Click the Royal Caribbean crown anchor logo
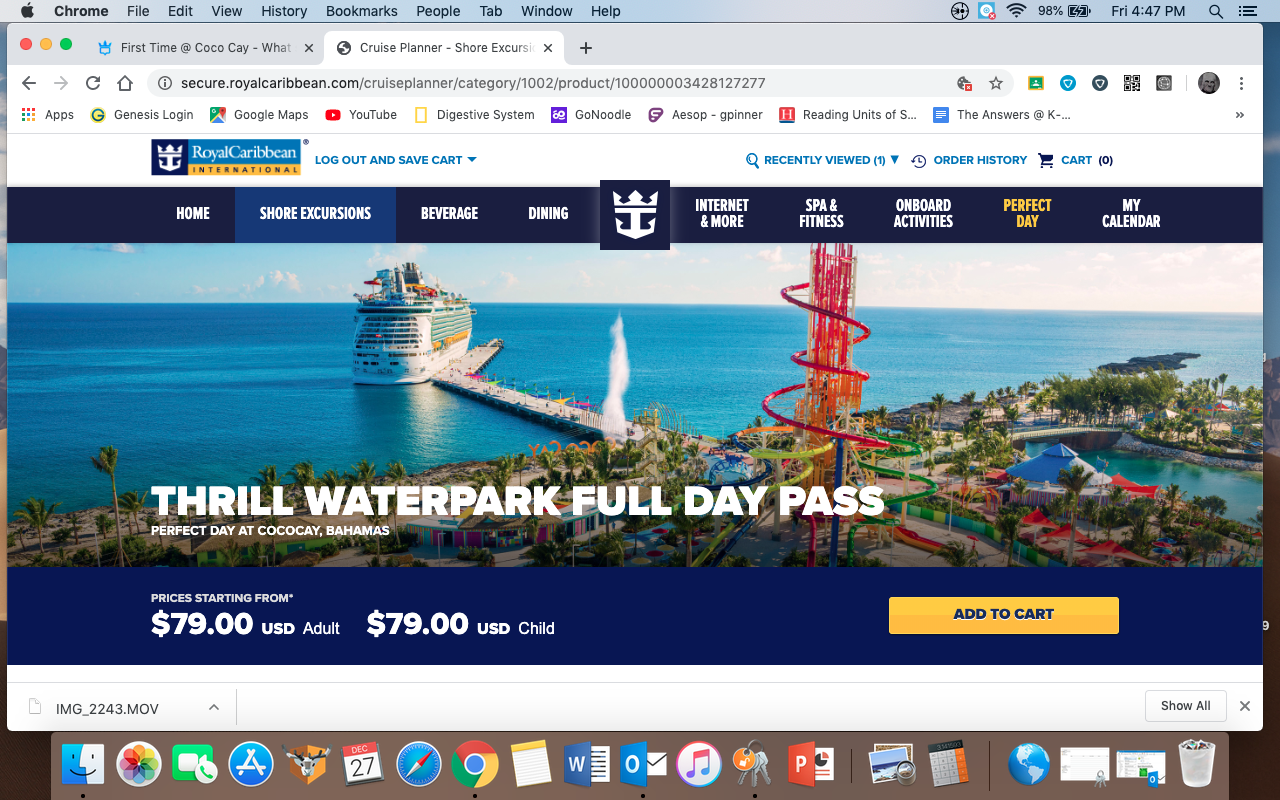 (x=634, y=214)
